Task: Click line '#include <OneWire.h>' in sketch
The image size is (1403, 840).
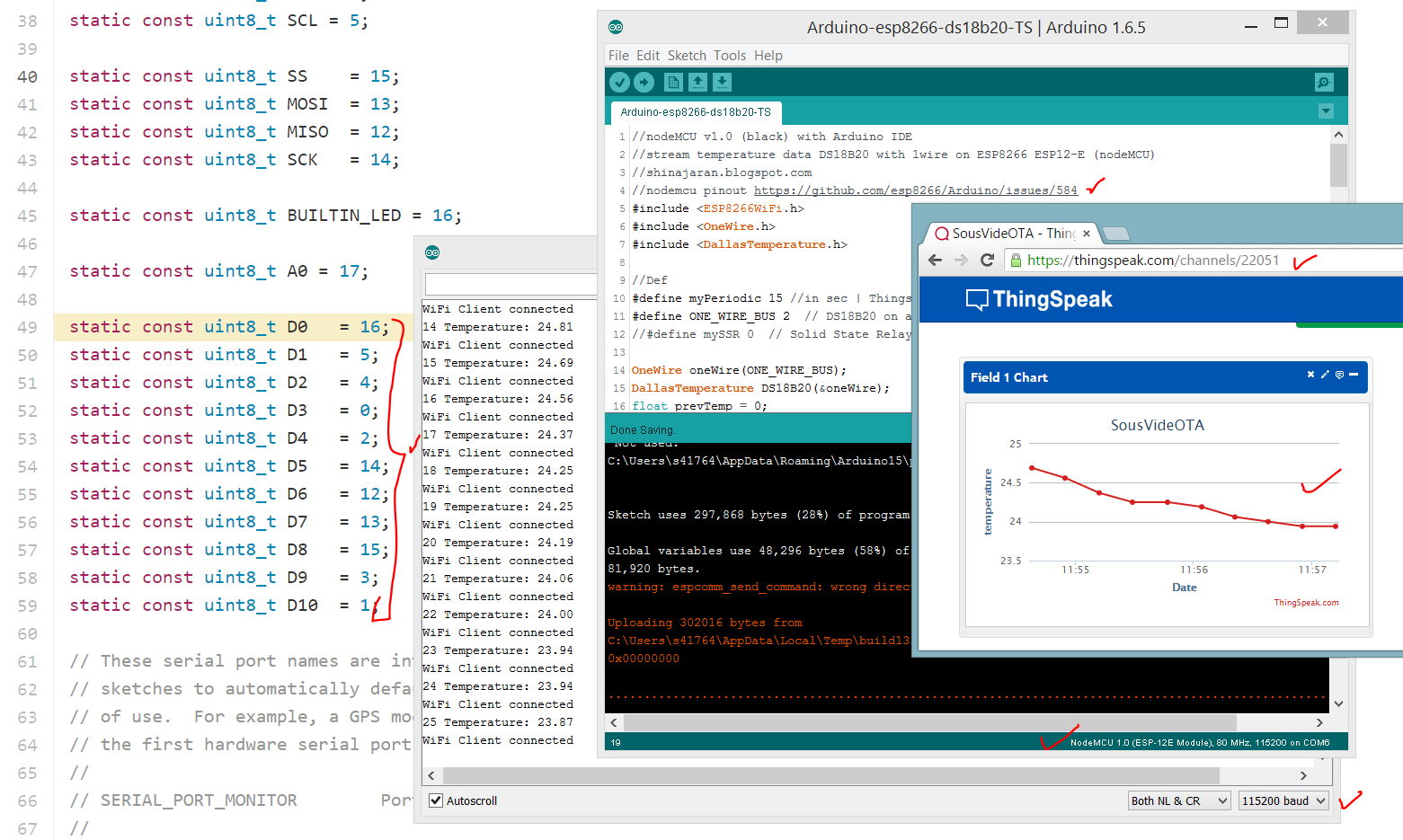Action: pos(704,226)
